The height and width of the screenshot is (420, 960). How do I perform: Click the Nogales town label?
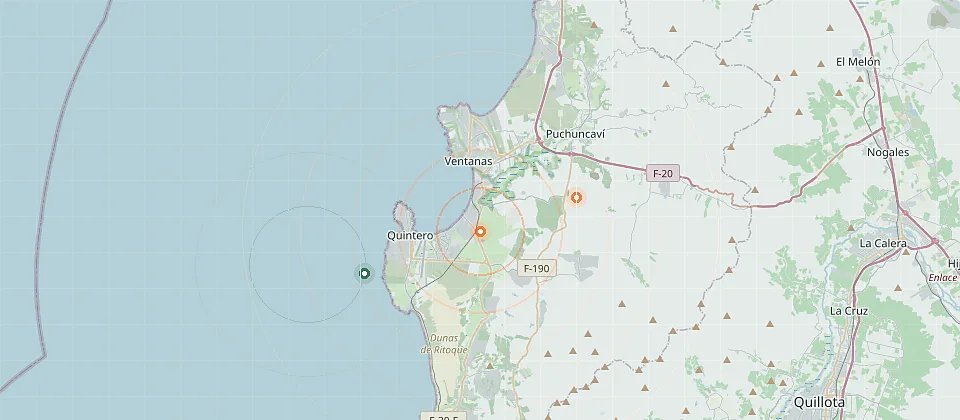(888, 152)
